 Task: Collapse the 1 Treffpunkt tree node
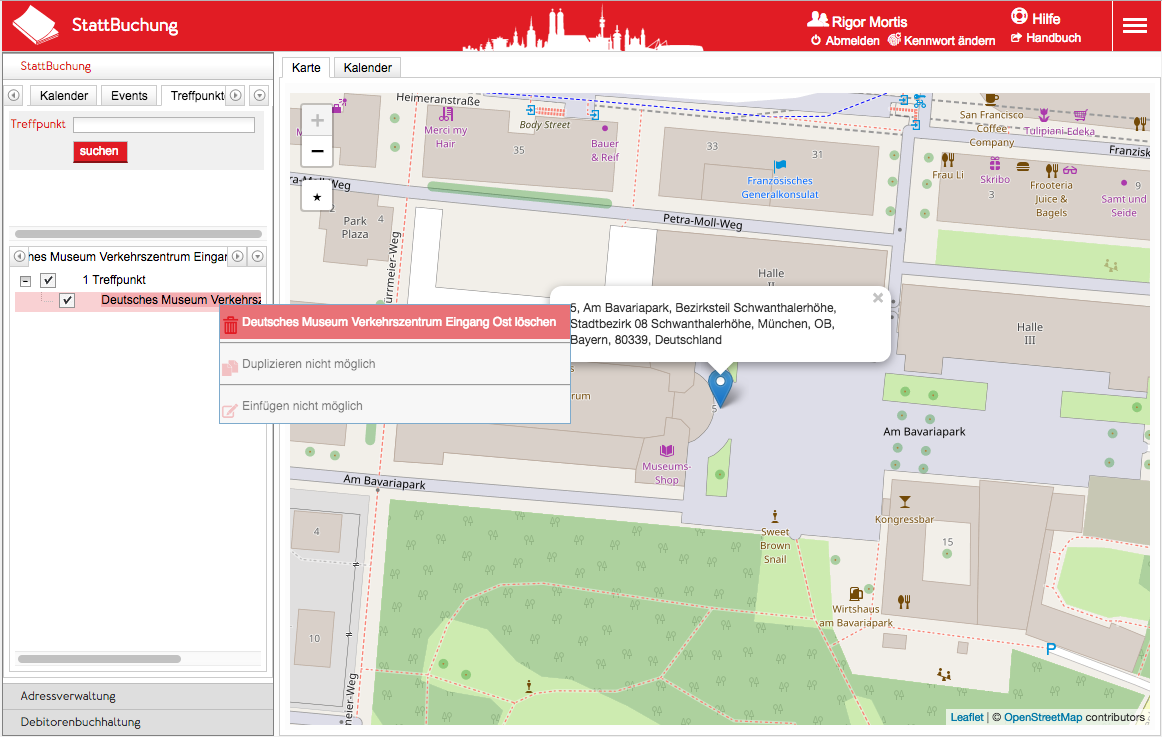click(26, 281)
